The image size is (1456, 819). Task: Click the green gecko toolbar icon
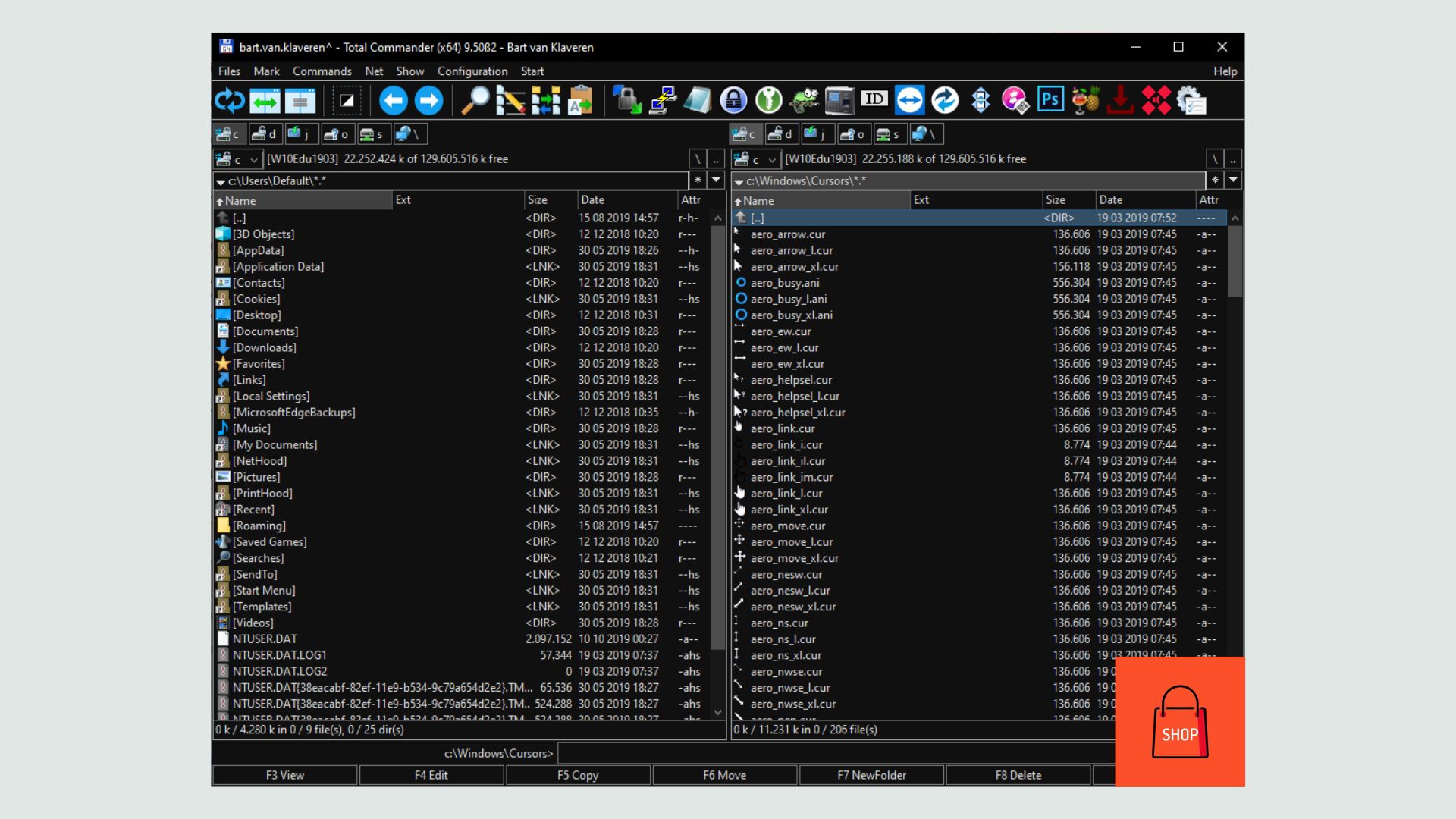pyautogui.click(x=804, y=100)
